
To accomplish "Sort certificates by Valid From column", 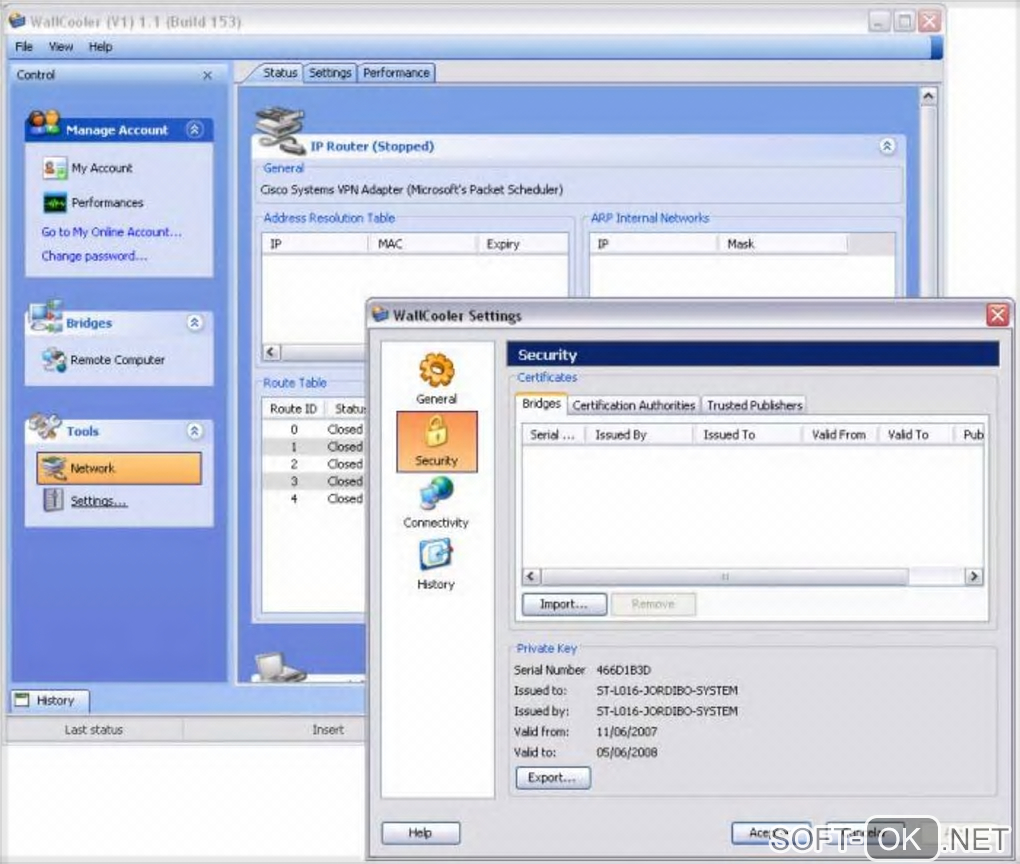I will tap(840, 435).
